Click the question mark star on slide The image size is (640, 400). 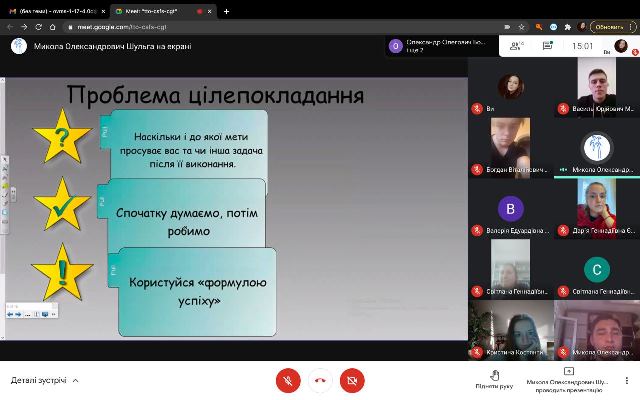click(x=62, y=136)
